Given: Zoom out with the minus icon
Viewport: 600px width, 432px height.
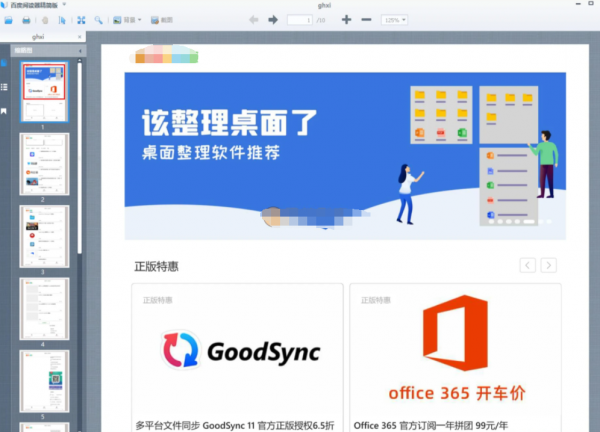Looking at the screenshot, I should [366, 20].
